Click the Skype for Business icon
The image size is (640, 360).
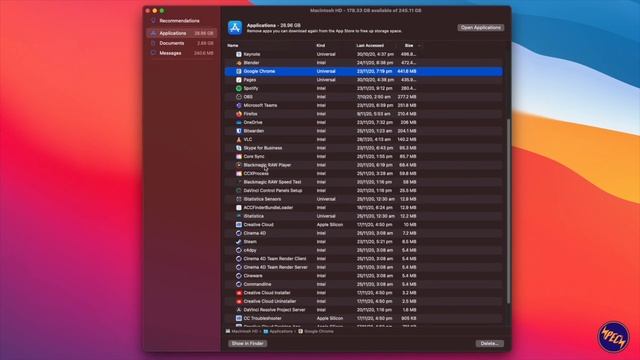click(x=239, y=148)
